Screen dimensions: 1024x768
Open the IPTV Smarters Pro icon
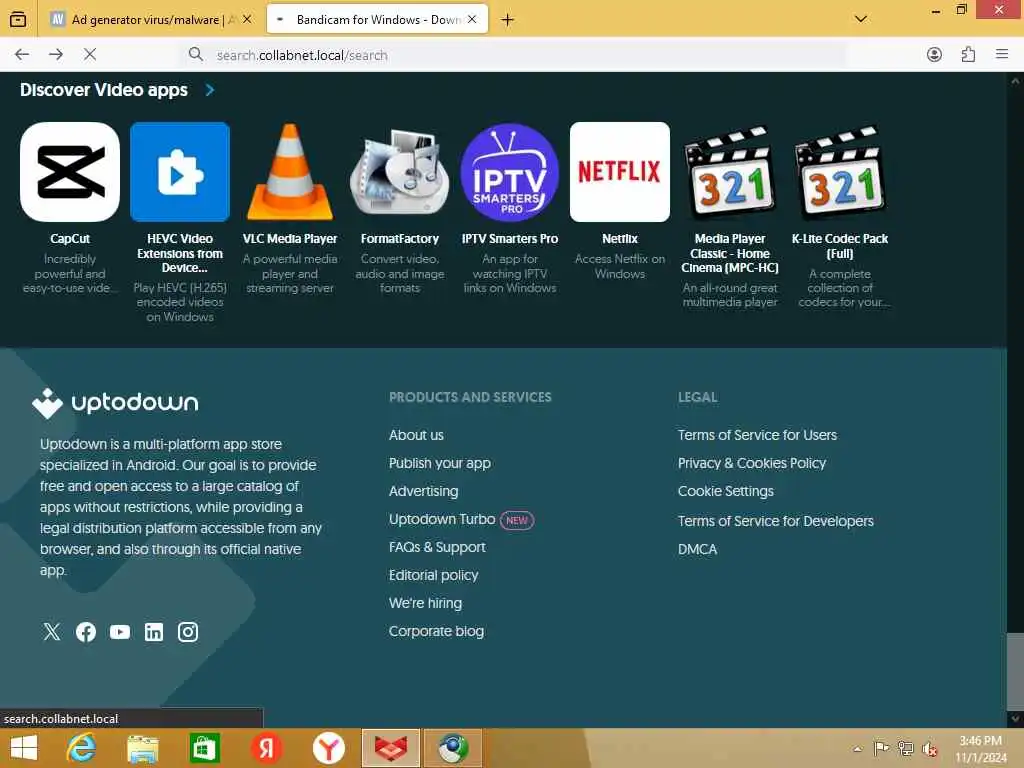coord(509,172)
